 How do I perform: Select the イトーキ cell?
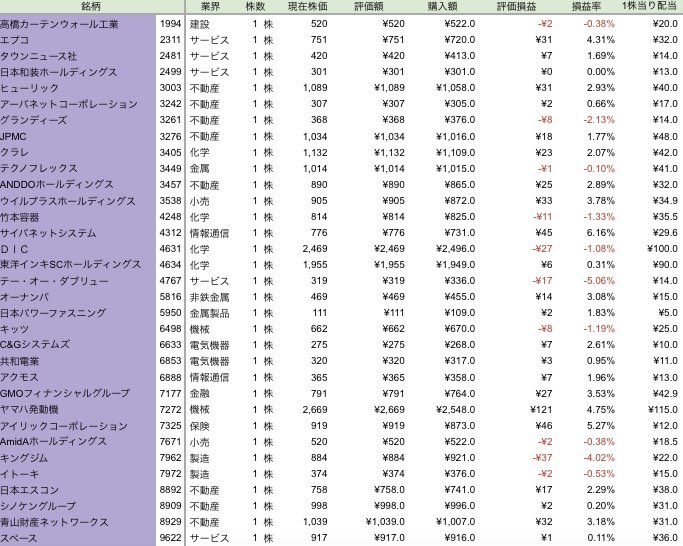coord(19,474)
